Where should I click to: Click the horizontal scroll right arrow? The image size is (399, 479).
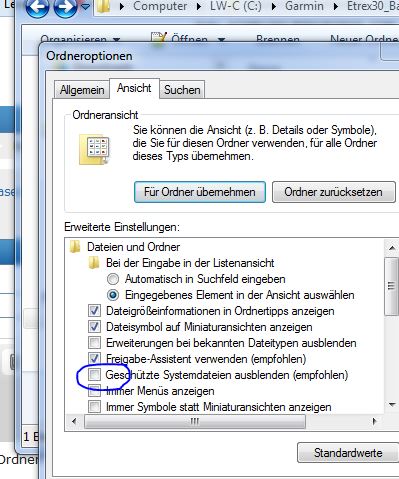pos(374,421)
